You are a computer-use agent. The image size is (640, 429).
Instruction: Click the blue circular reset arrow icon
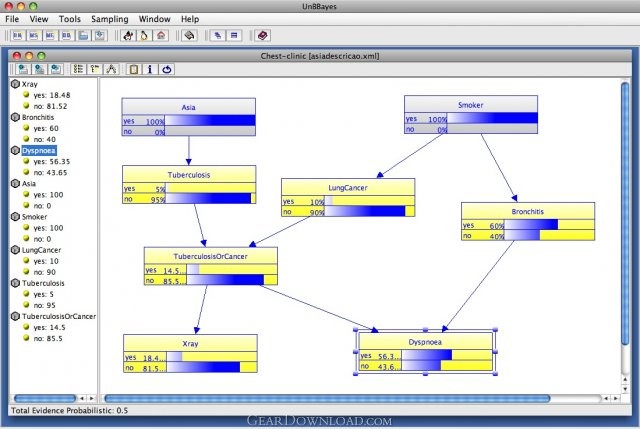167,69
